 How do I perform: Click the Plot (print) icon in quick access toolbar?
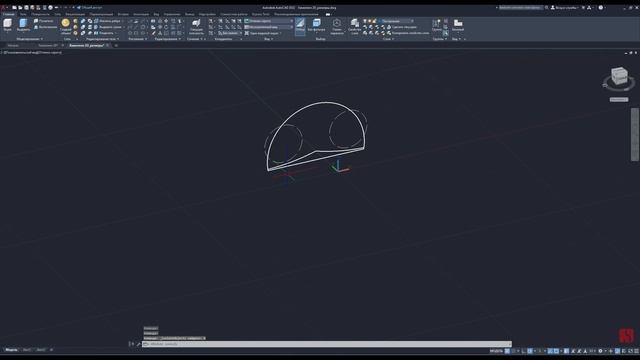click(51, 7)
